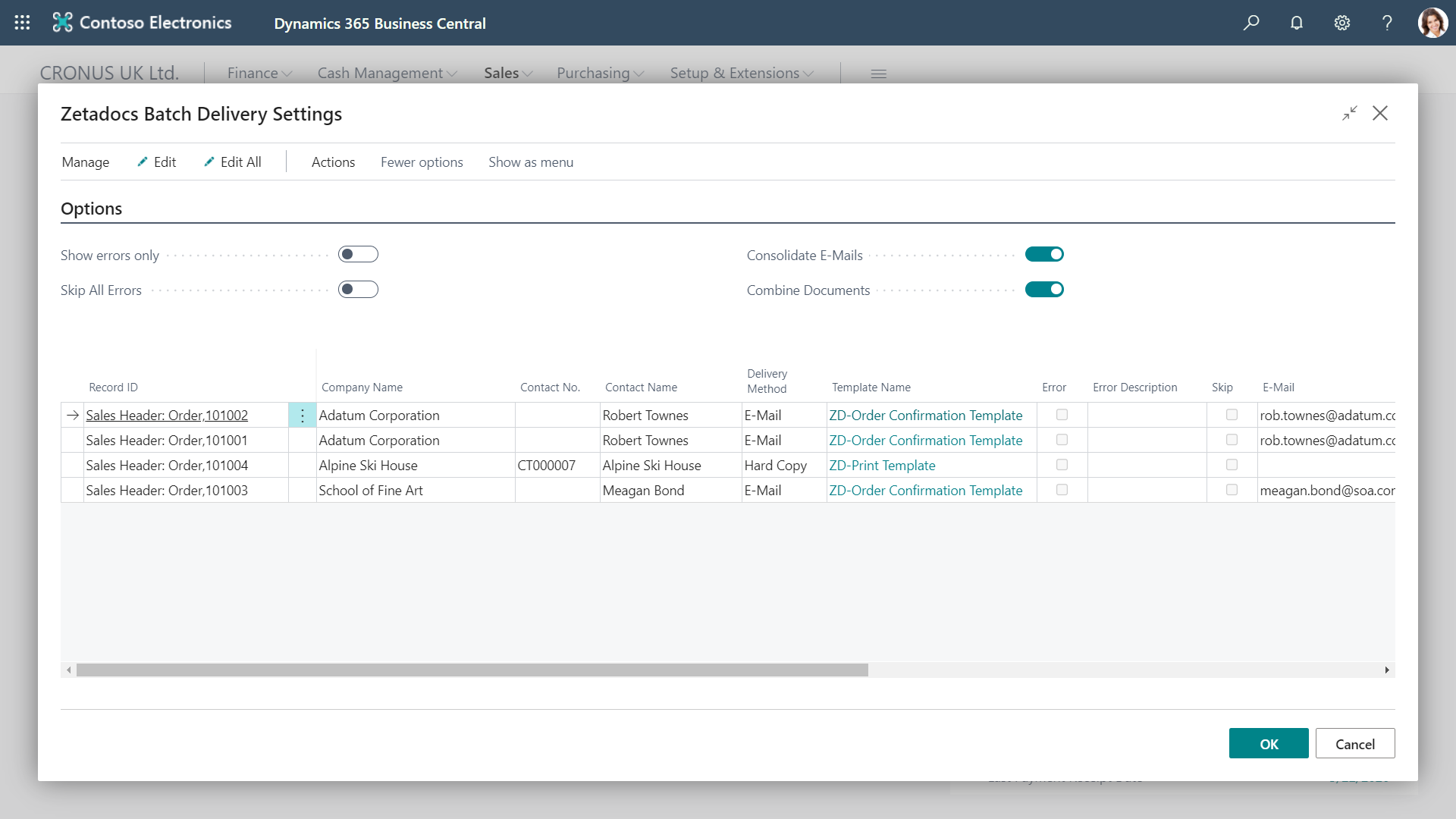Open the user profile avatar
The image size is (1456, 819).
(x=1432, y=23)
